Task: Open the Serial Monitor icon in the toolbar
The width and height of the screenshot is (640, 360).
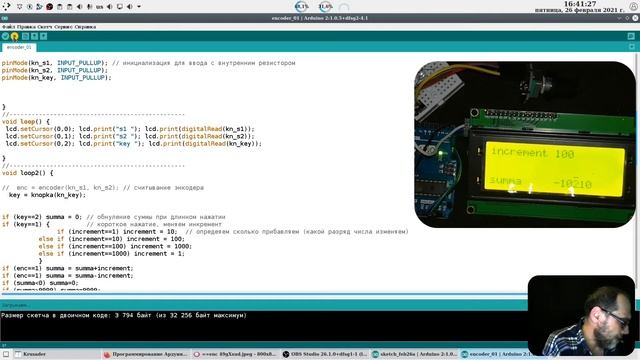Action: coord(631,36)
